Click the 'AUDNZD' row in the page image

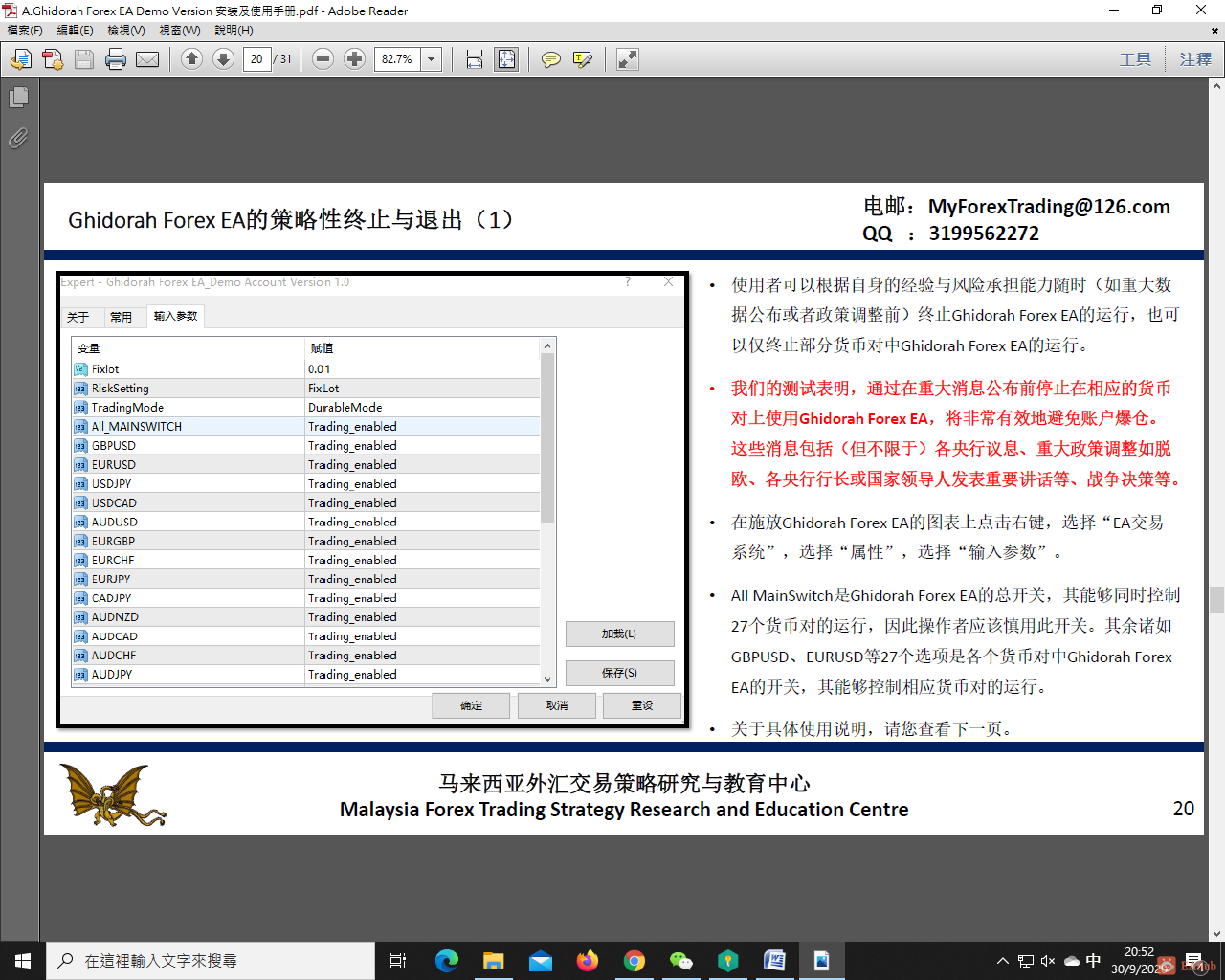(306, 618)
